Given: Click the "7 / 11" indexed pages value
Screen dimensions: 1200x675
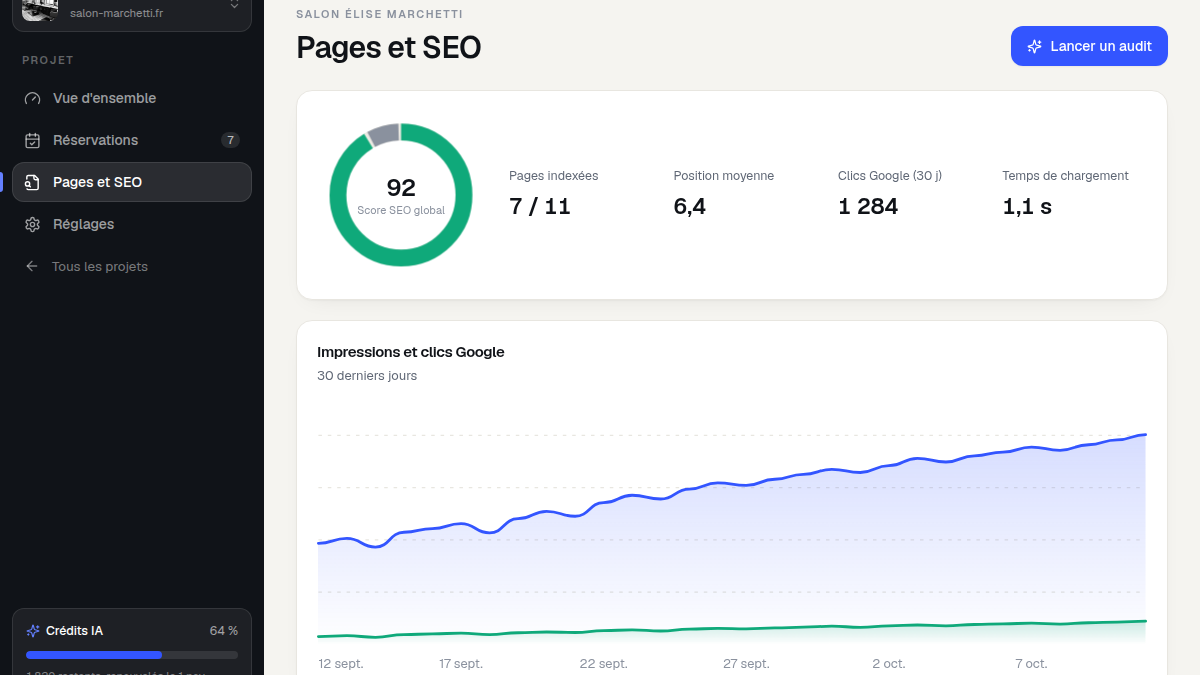Looking at the screenshot, I should pyautogui.click(x=540, y=207).
